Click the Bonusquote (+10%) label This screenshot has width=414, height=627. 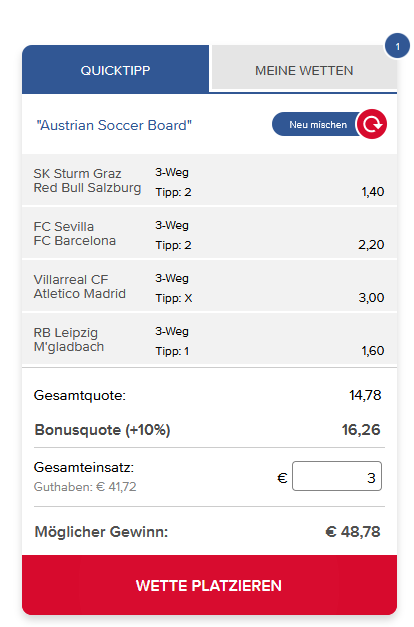[x=102, y=430]
